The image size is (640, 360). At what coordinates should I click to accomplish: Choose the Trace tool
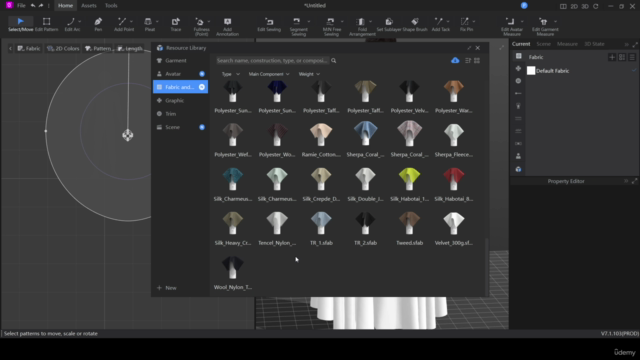pos(176,24)
